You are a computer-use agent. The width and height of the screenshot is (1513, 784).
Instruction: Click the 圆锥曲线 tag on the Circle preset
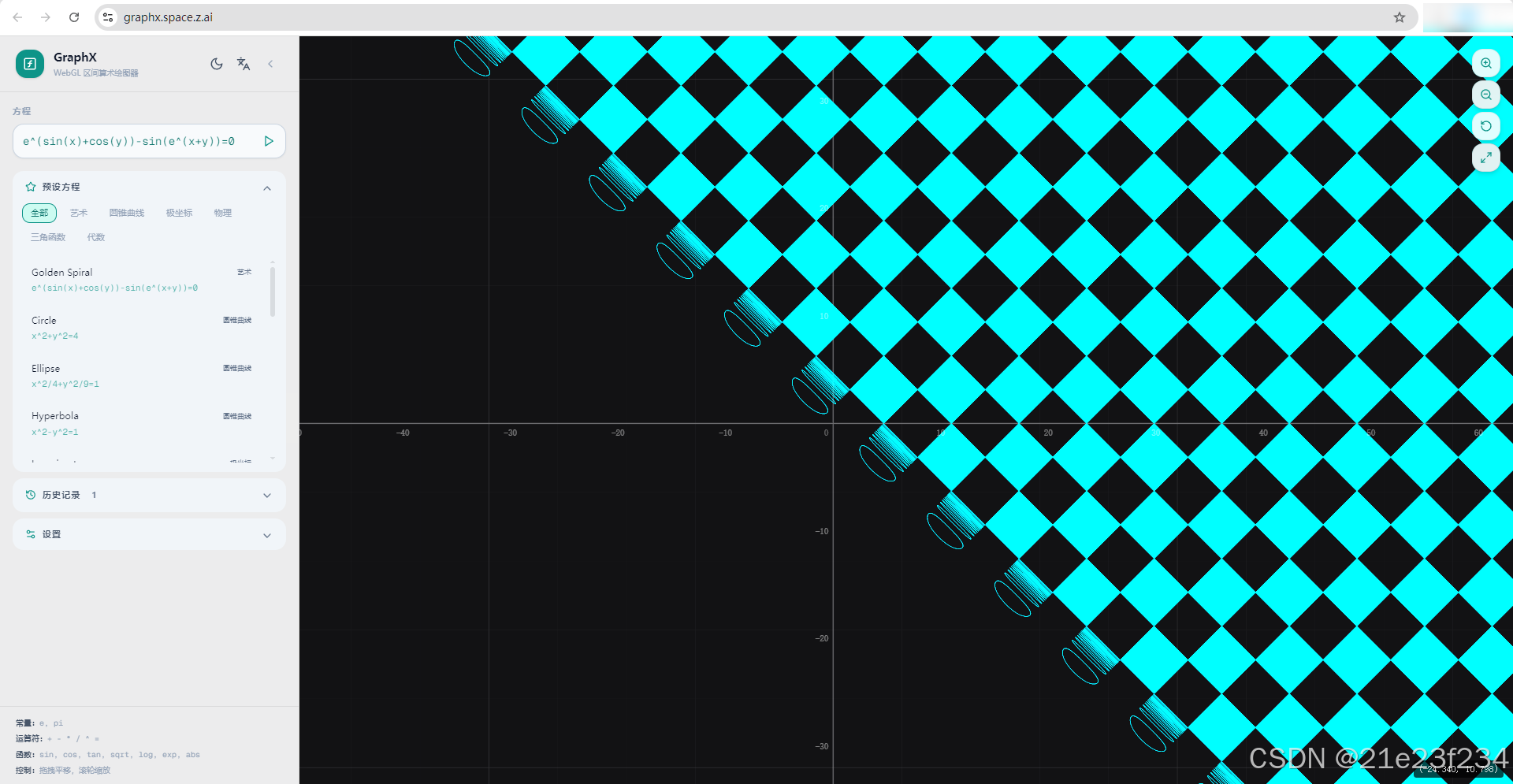tap(237, 320)
